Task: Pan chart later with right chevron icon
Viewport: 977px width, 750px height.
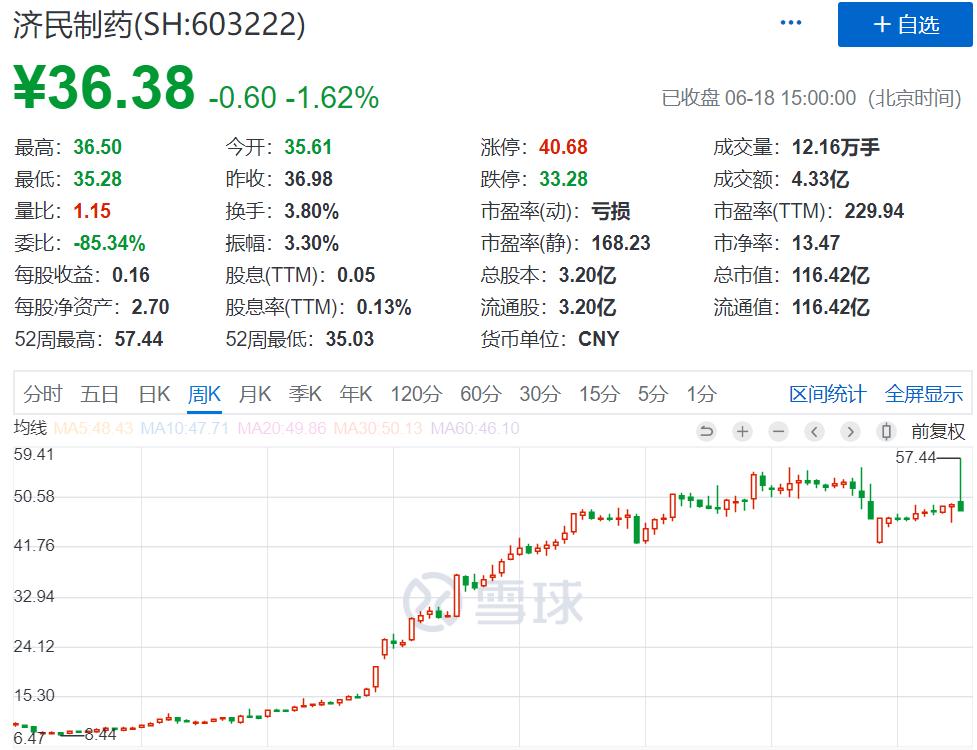Action: coord(850,430)
